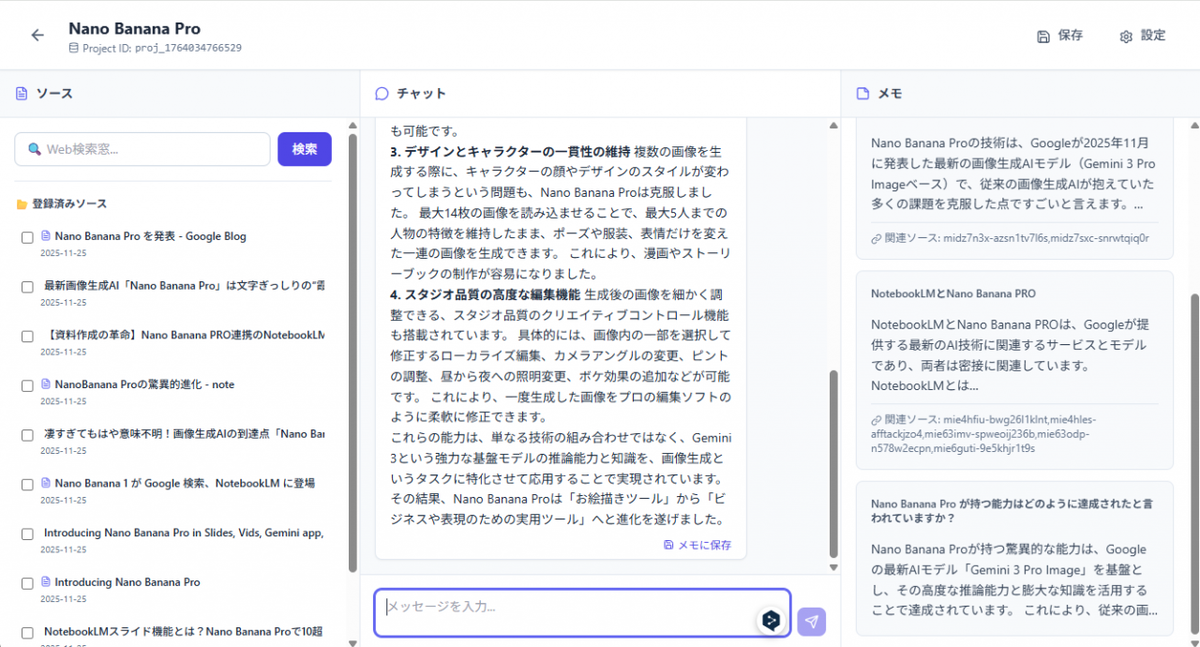The image size is (1200, 647).
Task: Click the 登録済みソース section label
Action: [x=69, y=204]
